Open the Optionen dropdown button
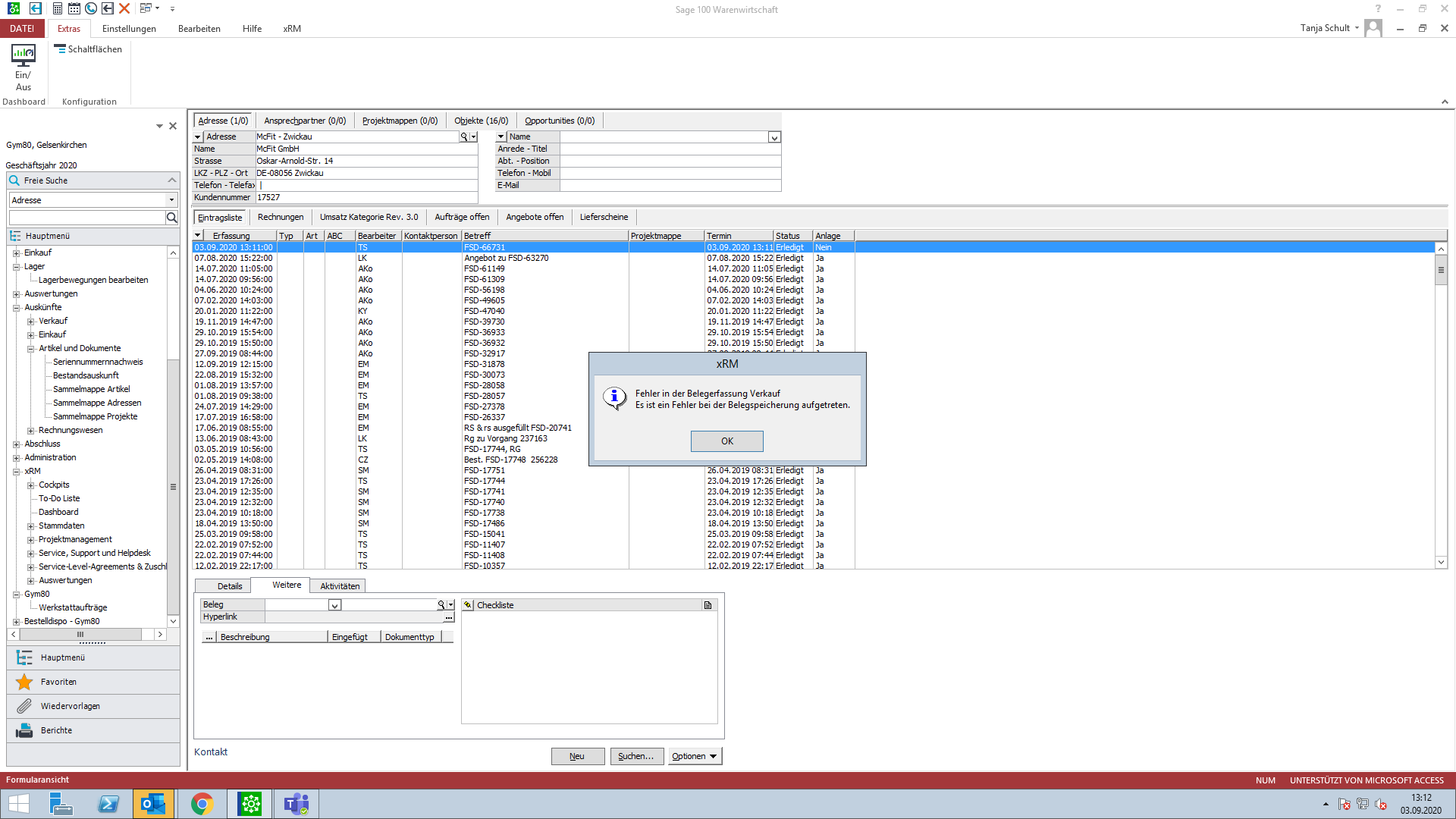The height and width of the screenshot is (819, 1456). coord(695,756)
